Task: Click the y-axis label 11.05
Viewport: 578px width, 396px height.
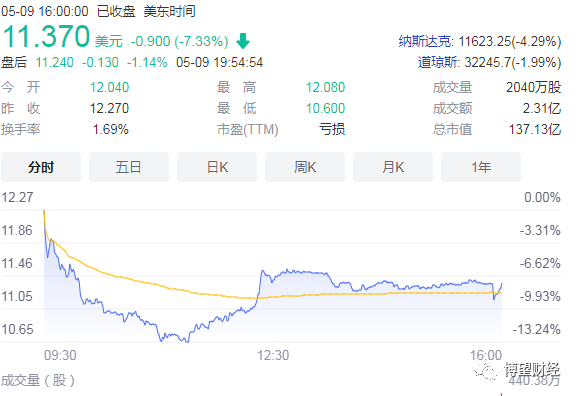Action: point(17,296)
